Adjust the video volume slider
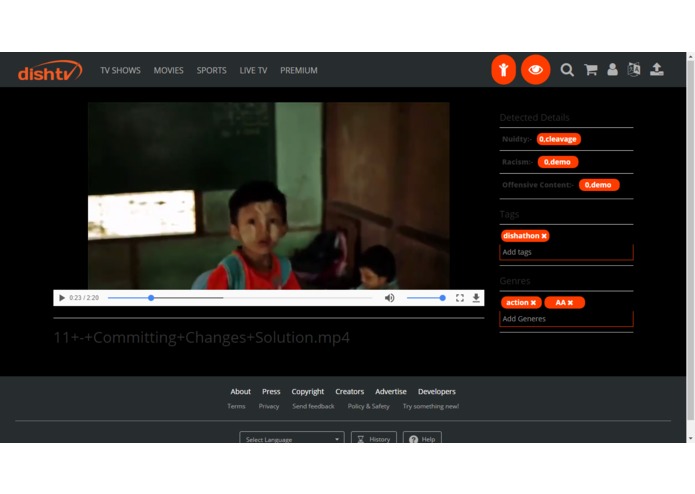The image size is (695, 494). pyautogui.click(x=426, y=298)
